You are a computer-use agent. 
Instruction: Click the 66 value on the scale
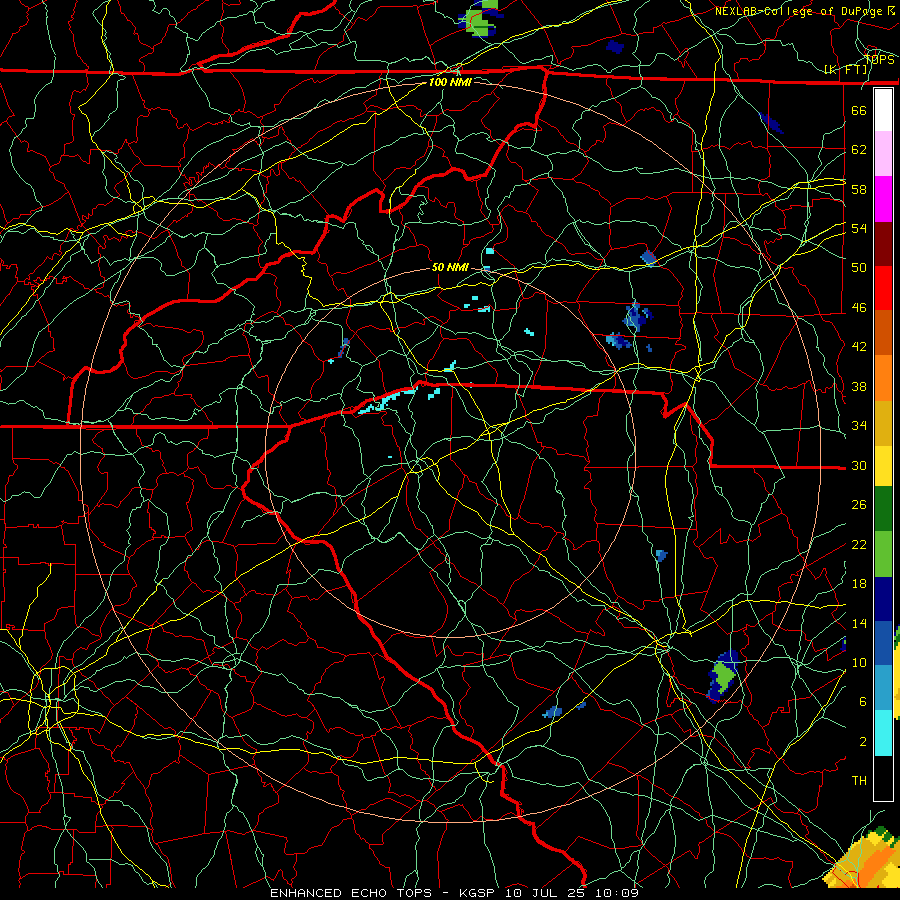[x=859, y=110]
